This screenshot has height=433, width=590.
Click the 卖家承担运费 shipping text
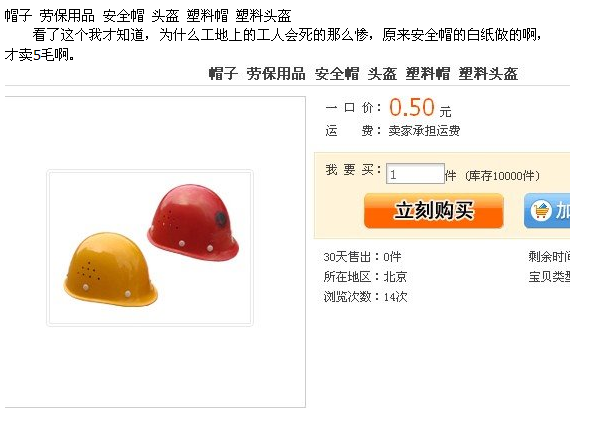click(424, 131)
